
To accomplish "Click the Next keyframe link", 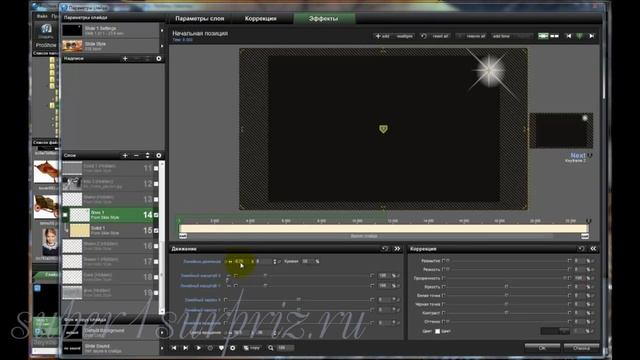I will coord(578,156).
